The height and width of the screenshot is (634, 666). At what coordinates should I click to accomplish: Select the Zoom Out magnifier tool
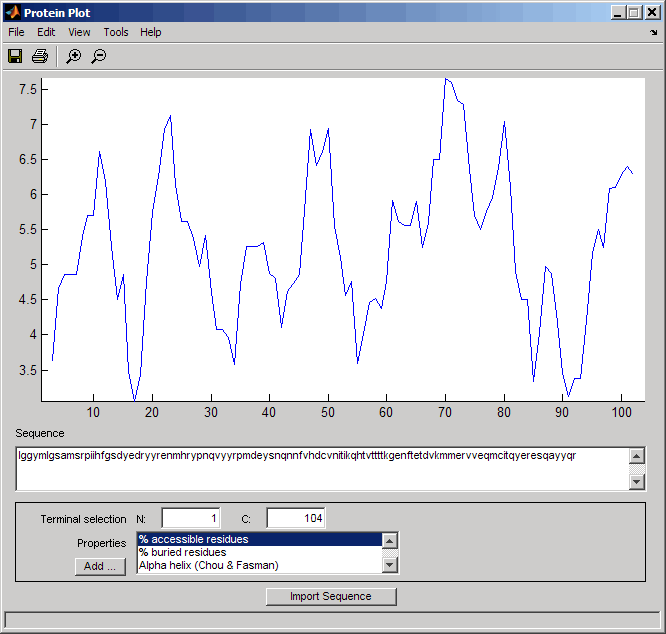(98, 56)
